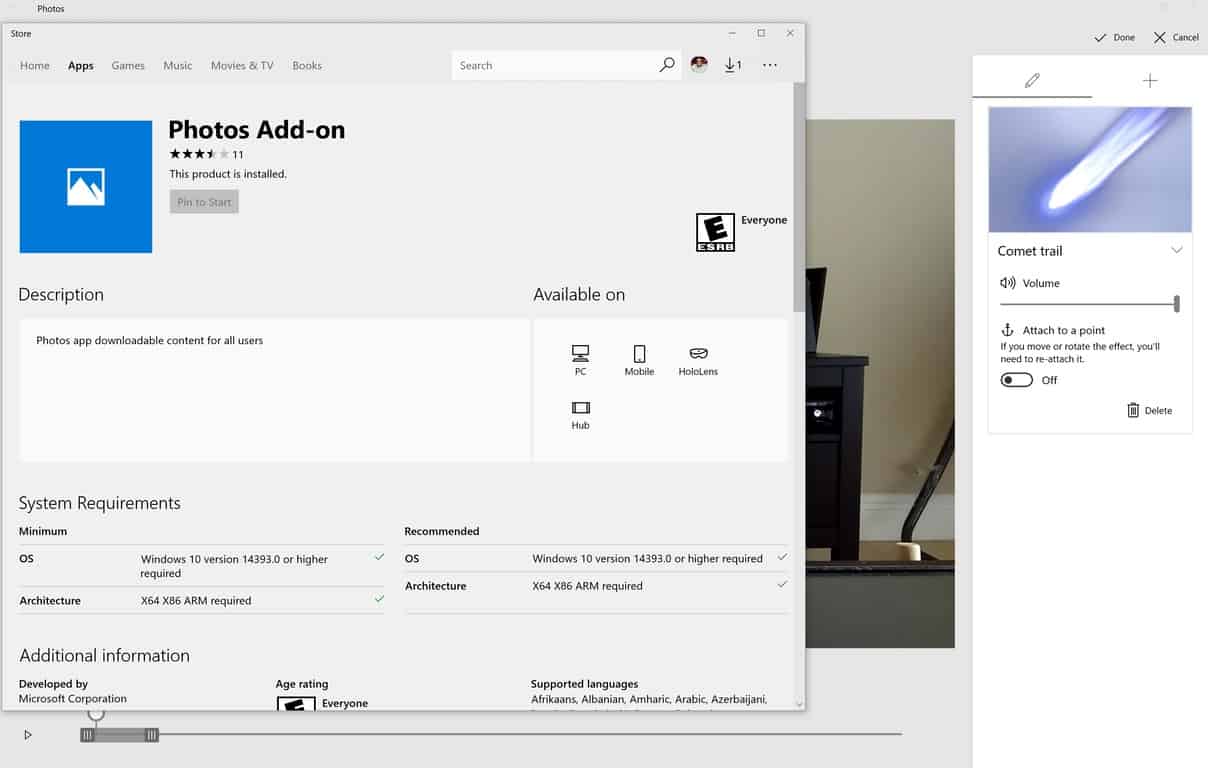This screenshot has height=768, width=1208.
Task: Click the ESRB Everyone rating badge
Action: pyautogui.click(x=715, y=232)
